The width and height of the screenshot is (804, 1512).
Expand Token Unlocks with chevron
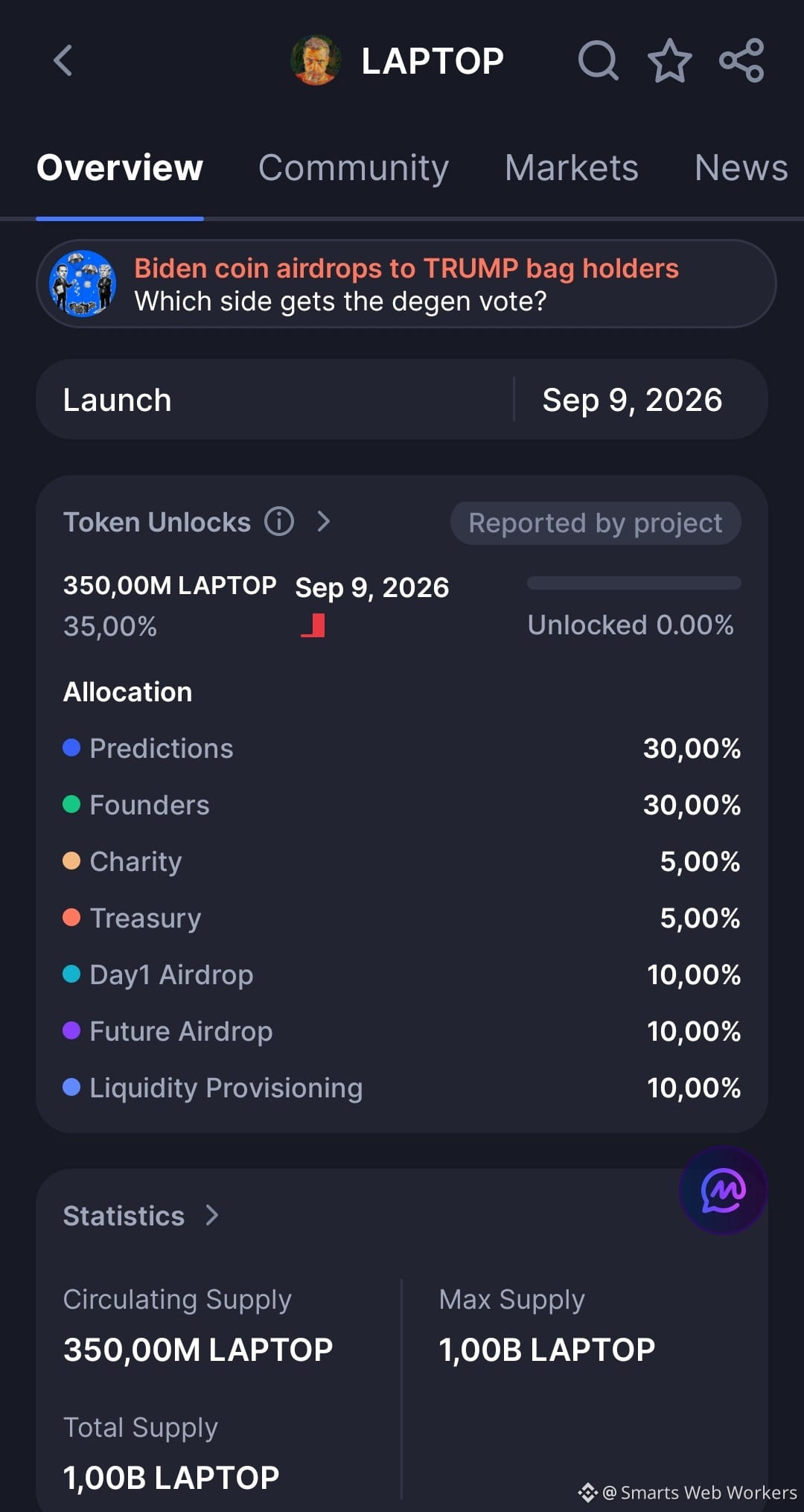[323, 521]
